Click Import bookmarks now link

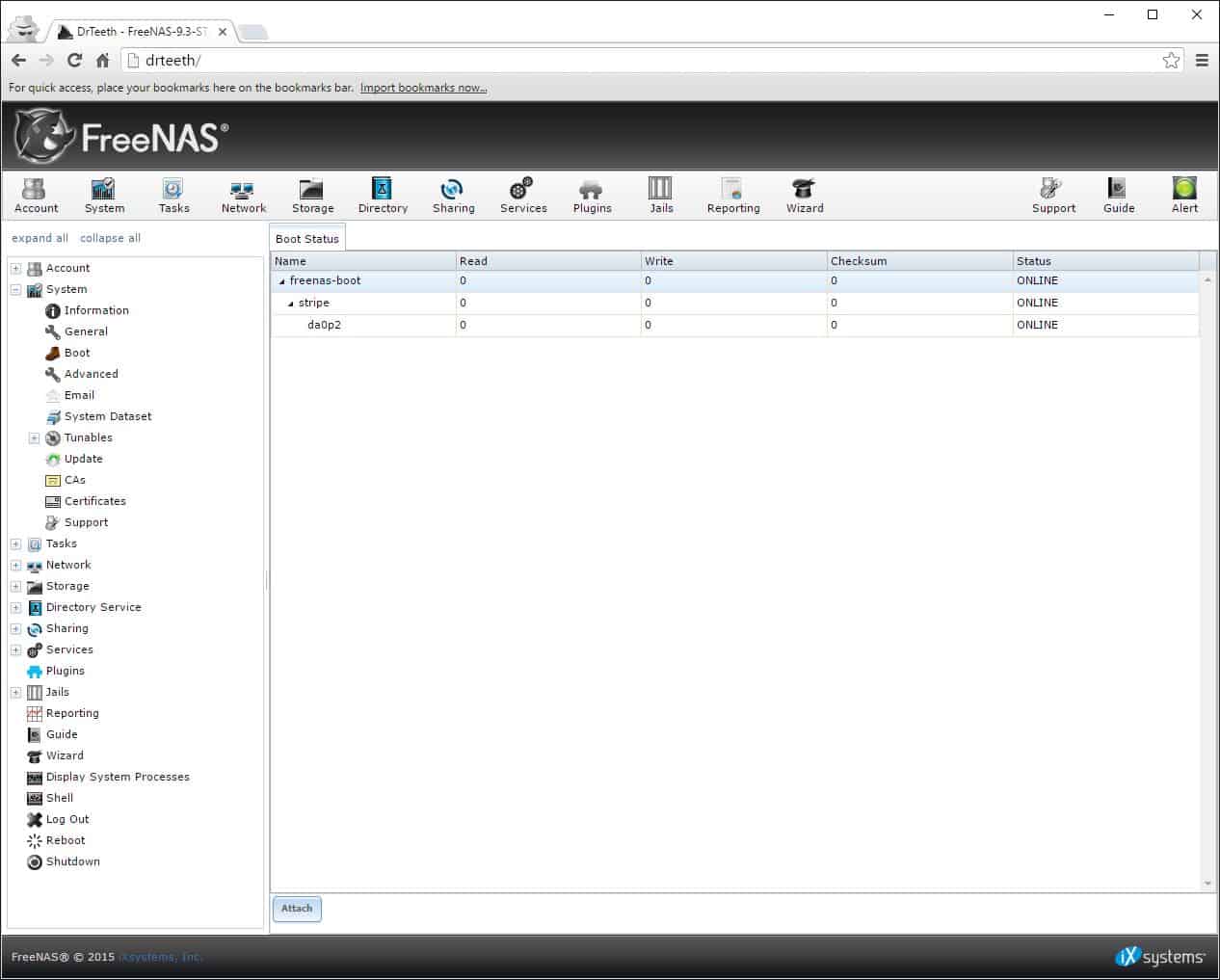tap(423, 88)
